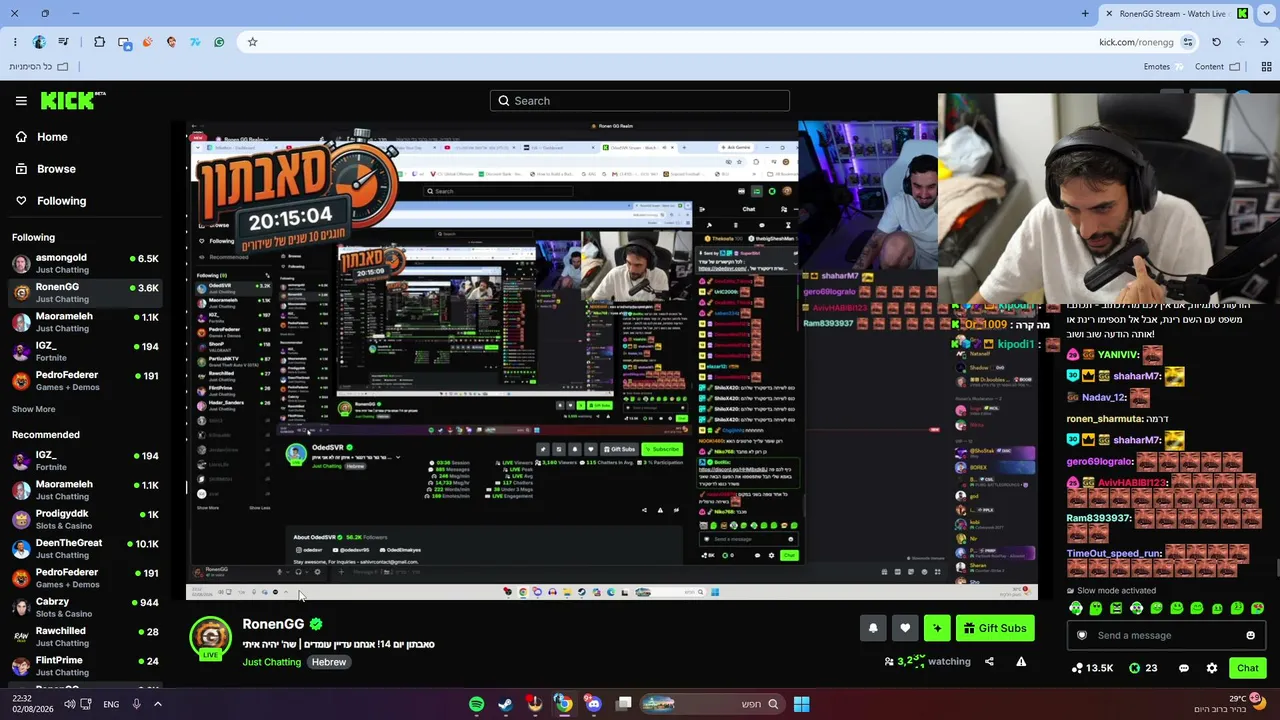Open the media control icon in toolbar
Image resolution: width=1280 pixels, height=720 pixels.
63,42
